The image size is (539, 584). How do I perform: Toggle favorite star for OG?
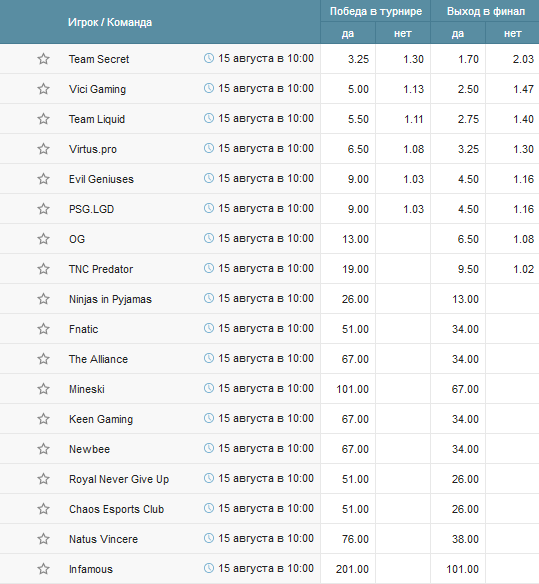[44, 239]
